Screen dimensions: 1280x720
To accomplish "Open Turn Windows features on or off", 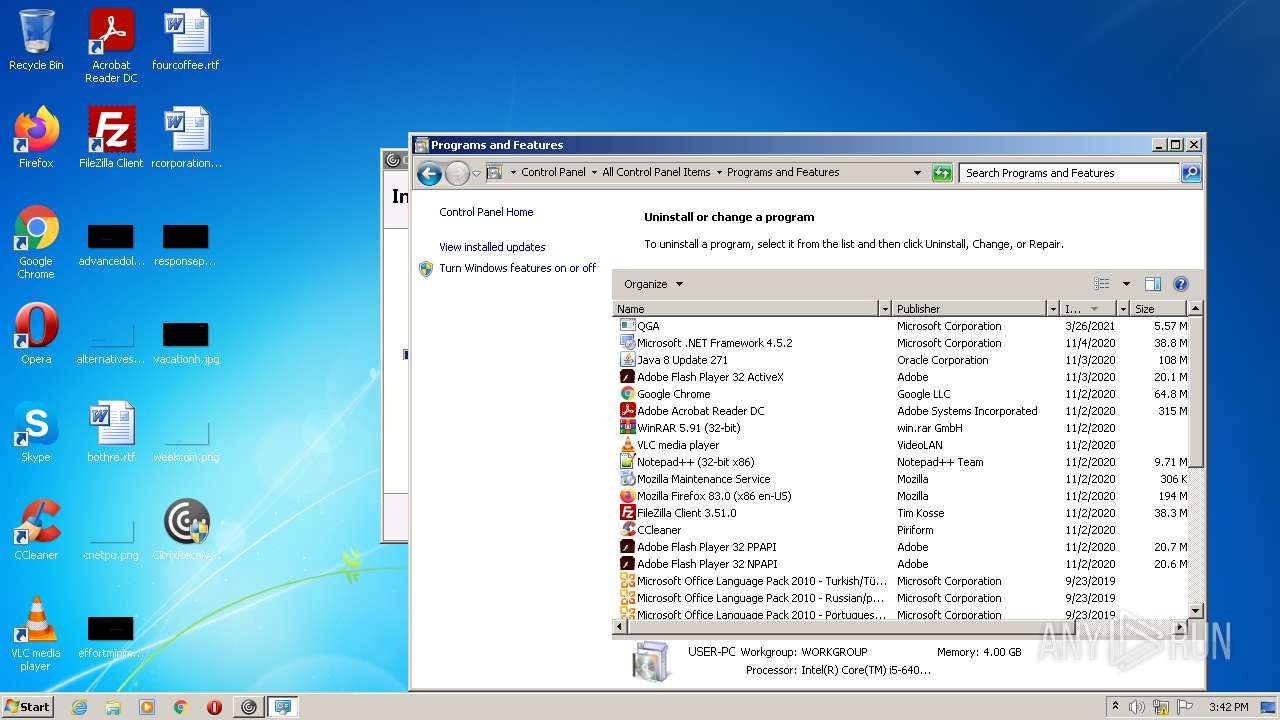I will (517, 268).
